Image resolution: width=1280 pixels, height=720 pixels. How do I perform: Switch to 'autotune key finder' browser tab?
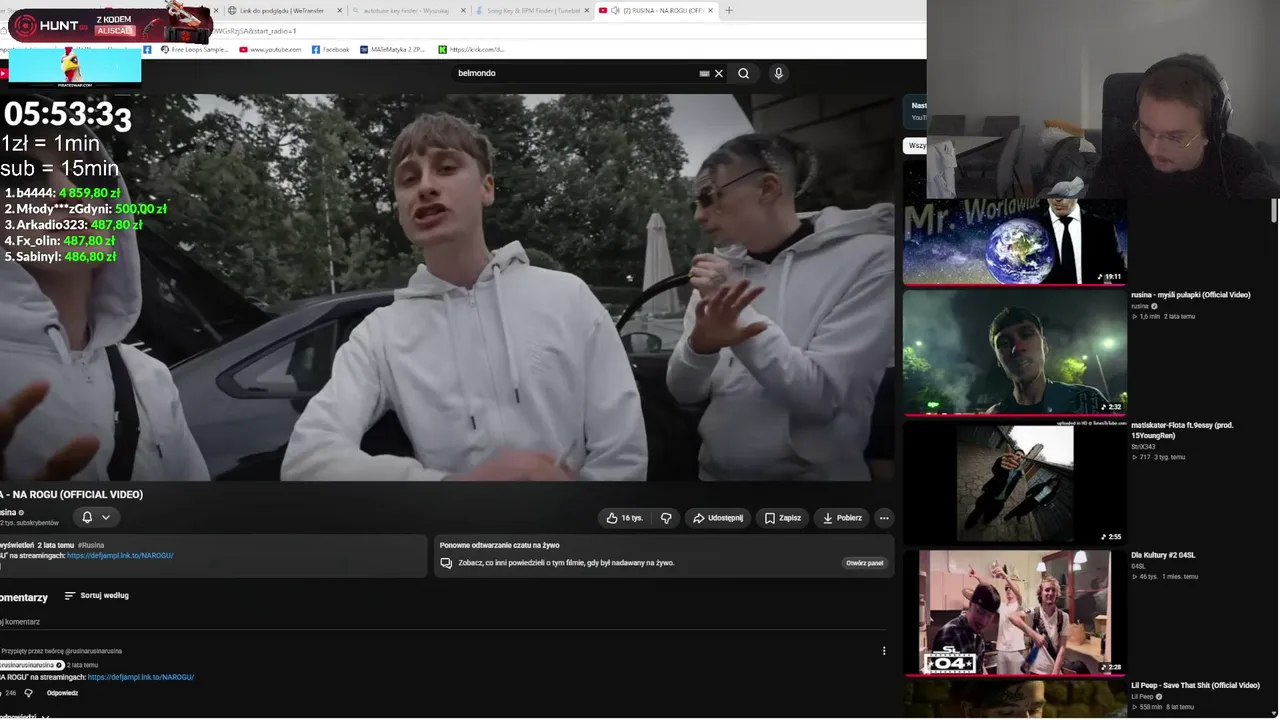(406, 10)
